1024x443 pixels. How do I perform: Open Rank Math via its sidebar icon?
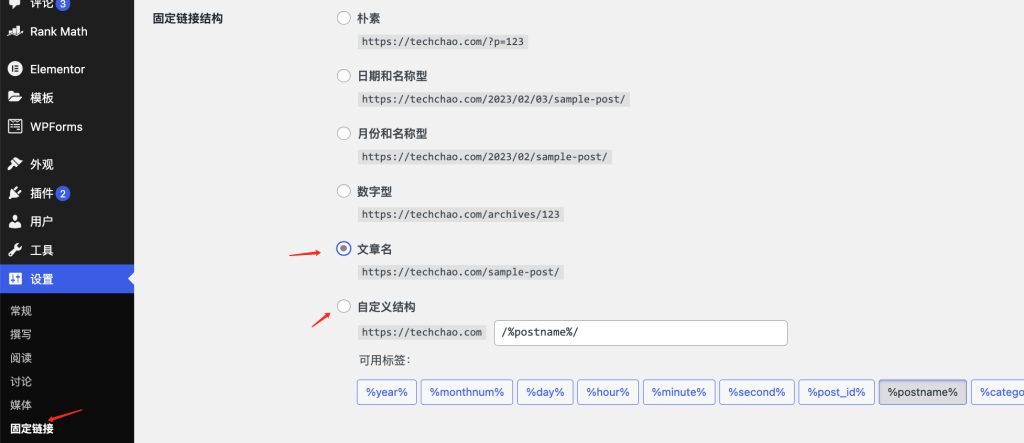15,31
